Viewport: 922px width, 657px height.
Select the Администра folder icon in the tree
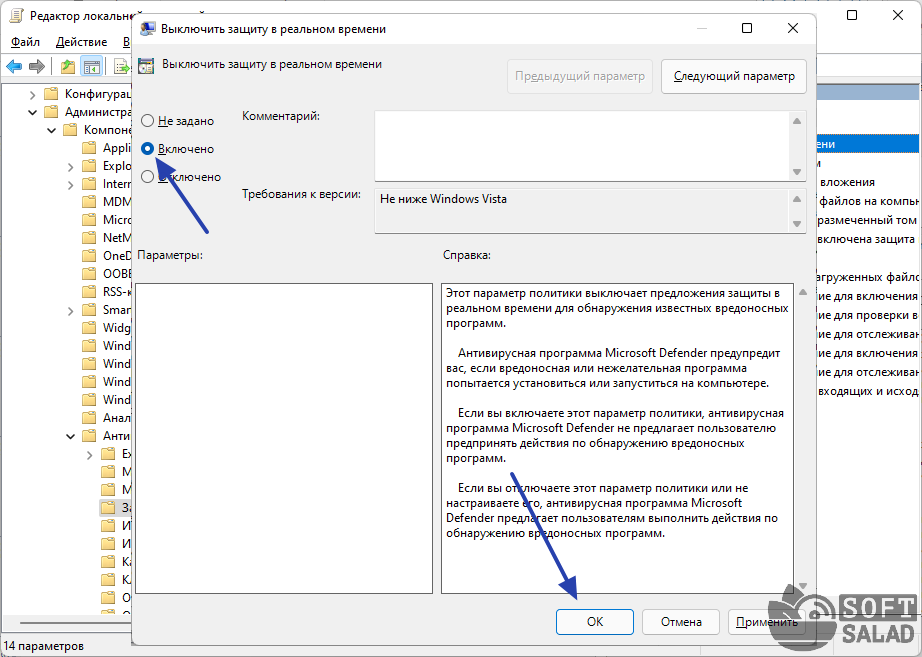pos(52,112)
